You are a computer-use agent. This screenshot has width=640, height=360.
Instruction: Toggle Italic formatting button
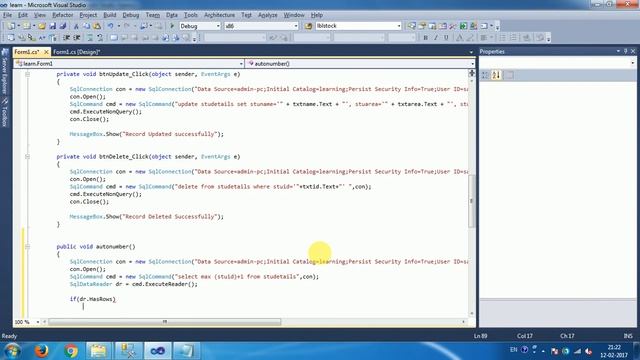tap(436, 38)
